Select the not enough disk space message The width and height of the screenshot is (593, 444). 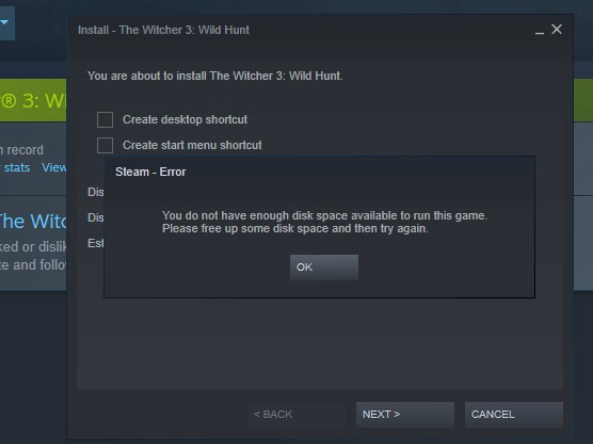(324, 222)
